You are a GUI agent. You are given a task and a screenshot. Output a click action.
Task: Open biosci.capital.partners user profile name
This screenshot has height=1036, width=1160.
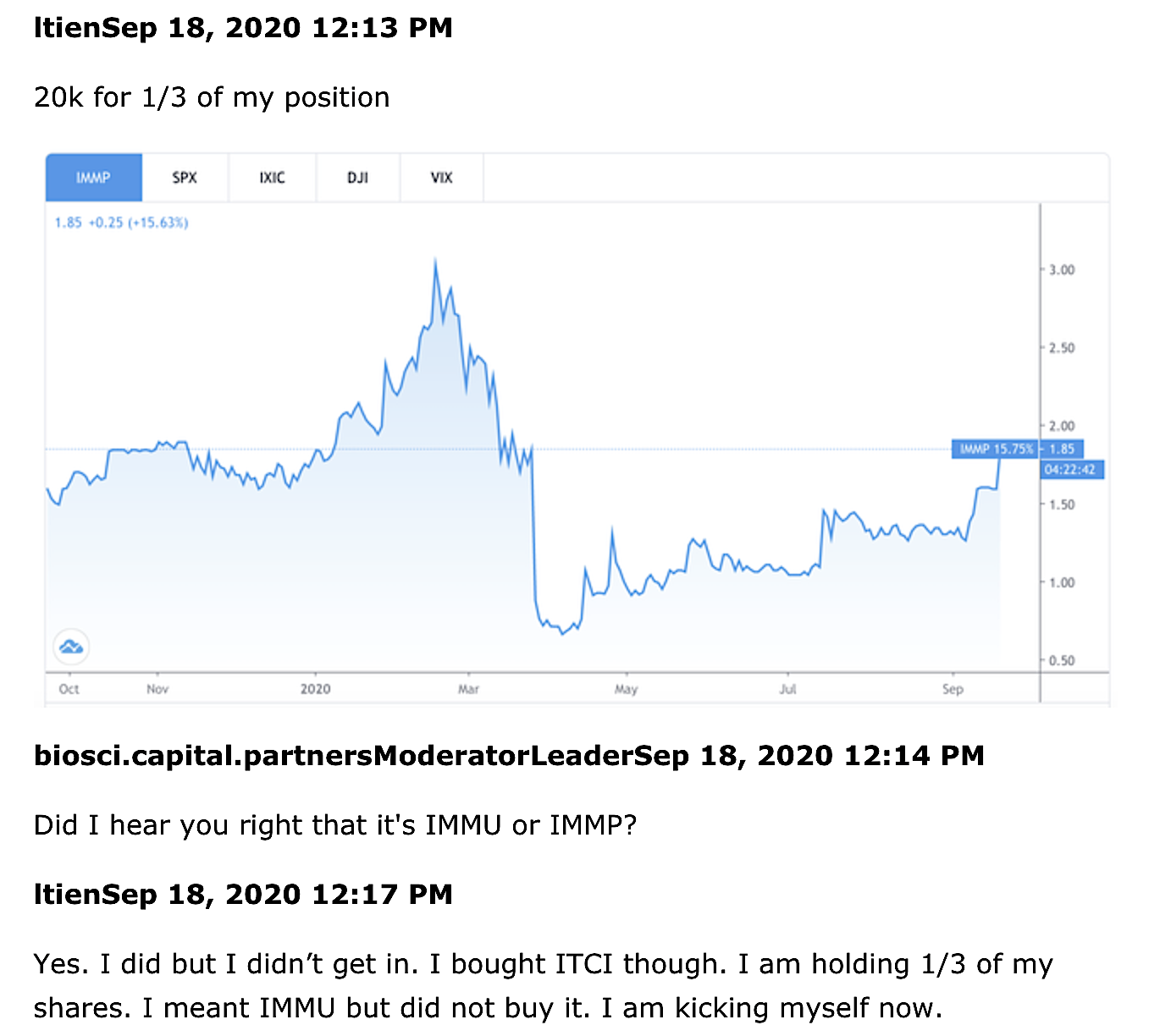pos(202,755)
